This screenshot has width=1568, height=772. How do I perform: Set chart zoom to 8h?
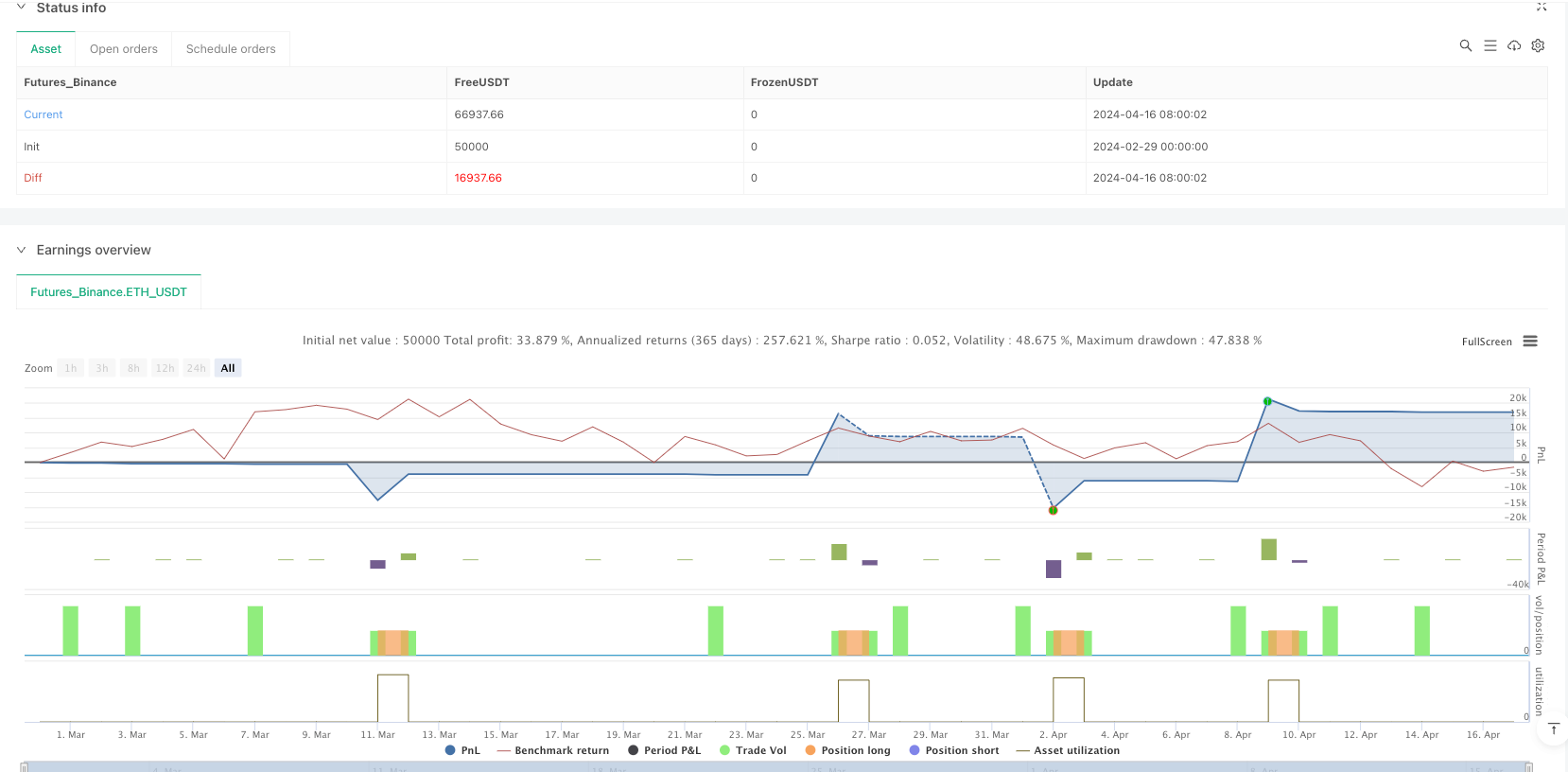(x=133, y=368)
